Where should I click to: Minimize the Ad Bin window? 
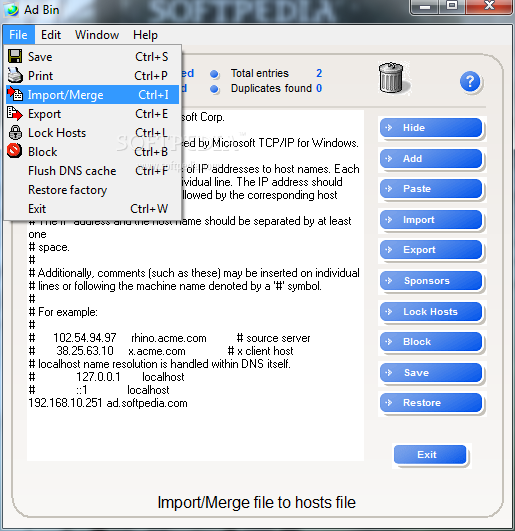point(425,6)
